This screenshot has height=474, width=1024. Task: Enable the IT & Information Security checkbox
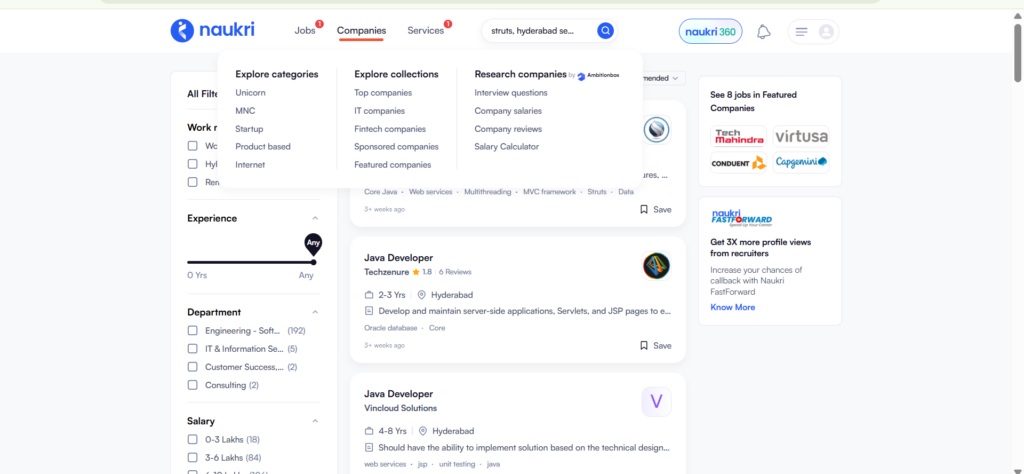pos(193,349)
